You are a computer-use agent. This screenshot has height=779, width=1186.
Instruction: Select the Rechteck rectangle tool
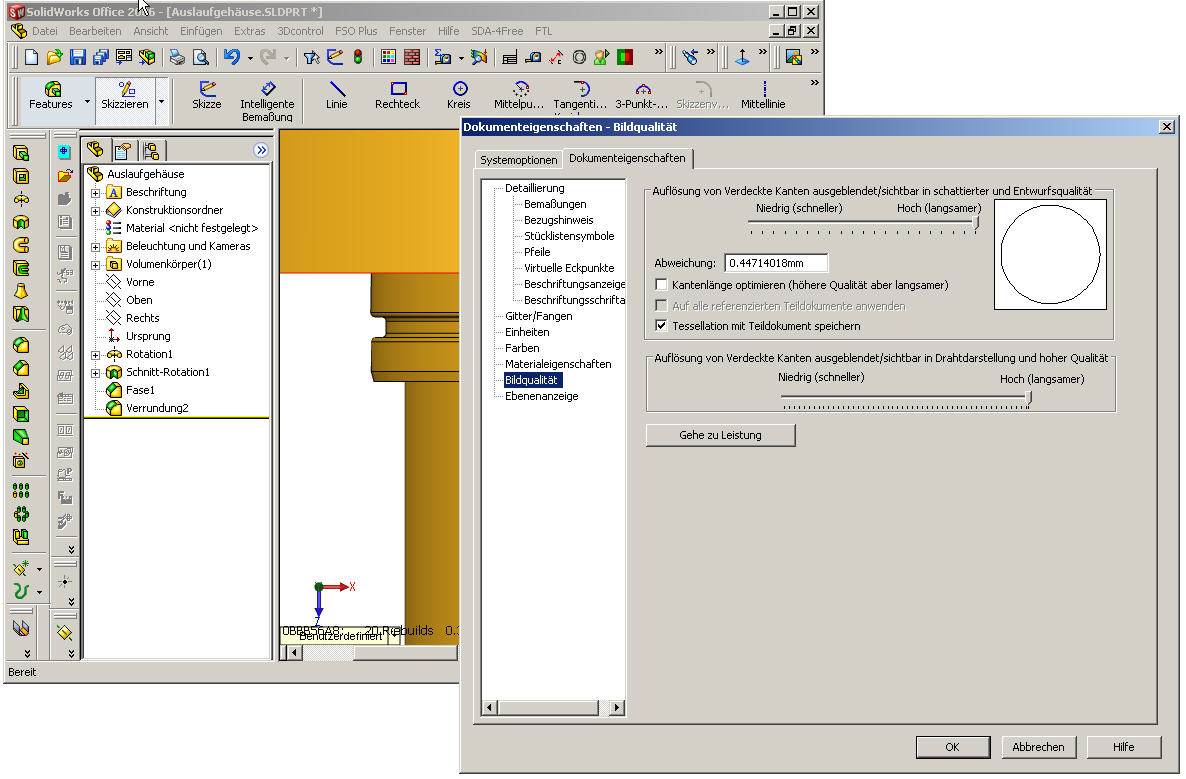397,95
